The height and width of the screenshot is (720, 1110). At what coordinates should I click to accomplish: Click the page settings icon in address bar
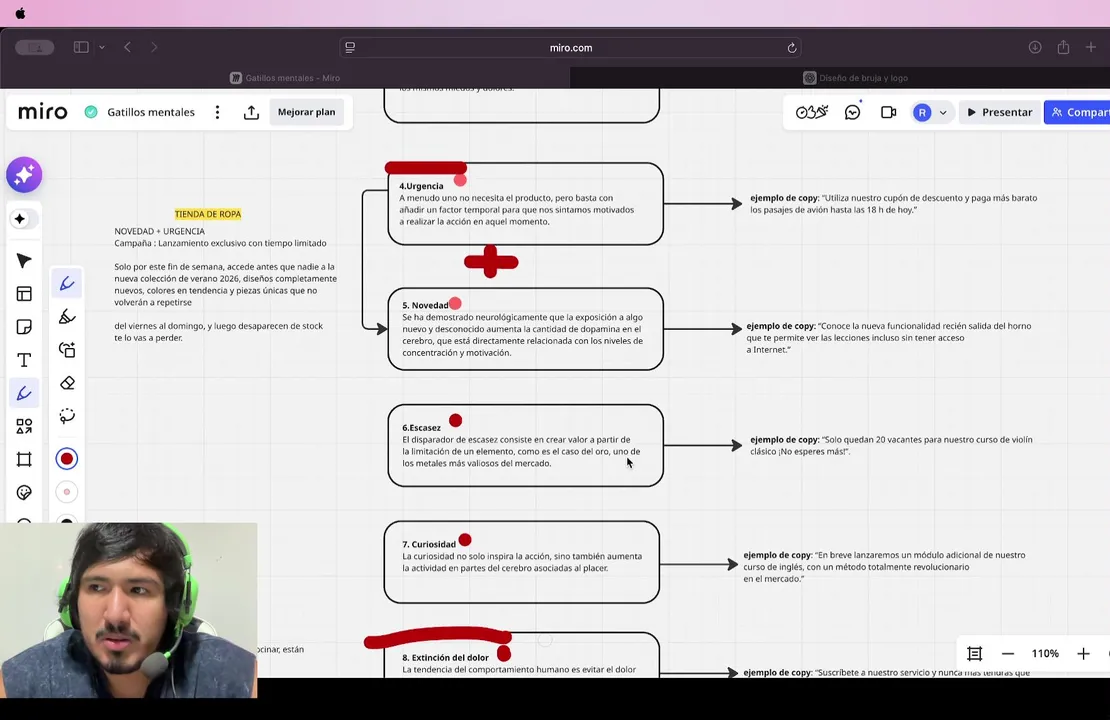[x=350, y=47]
